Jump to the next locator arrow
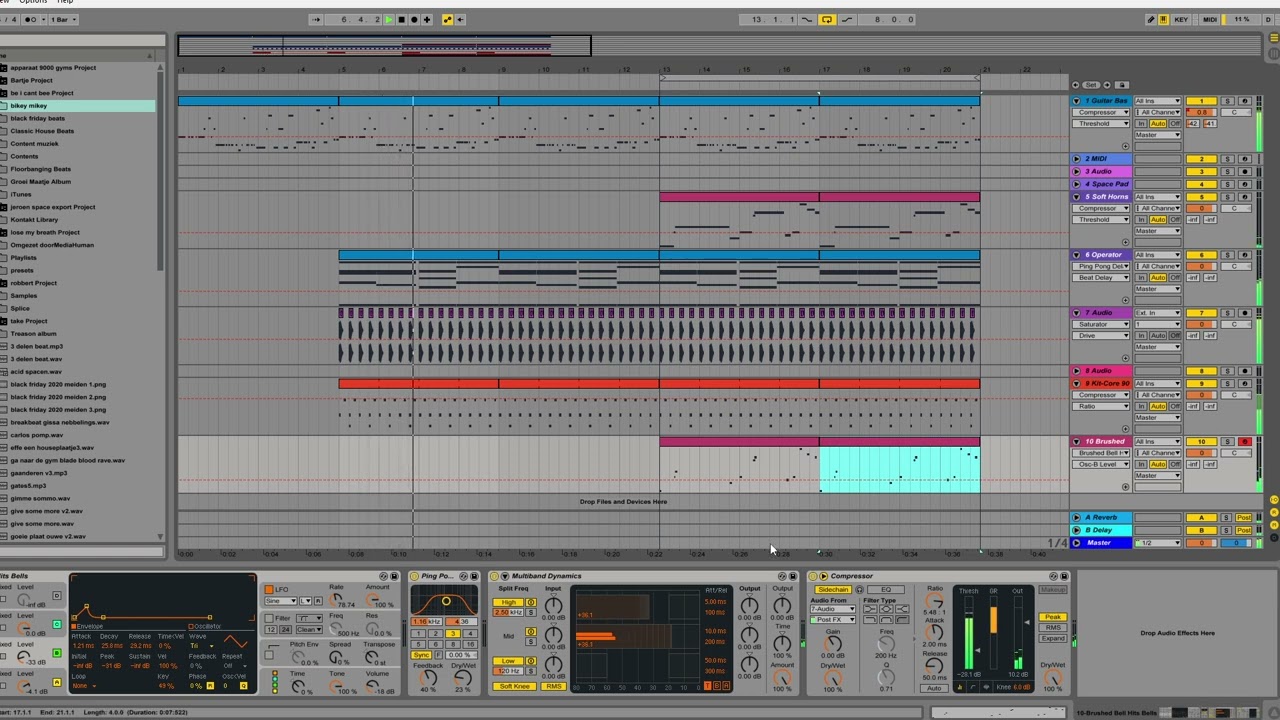 [1107, 85]
